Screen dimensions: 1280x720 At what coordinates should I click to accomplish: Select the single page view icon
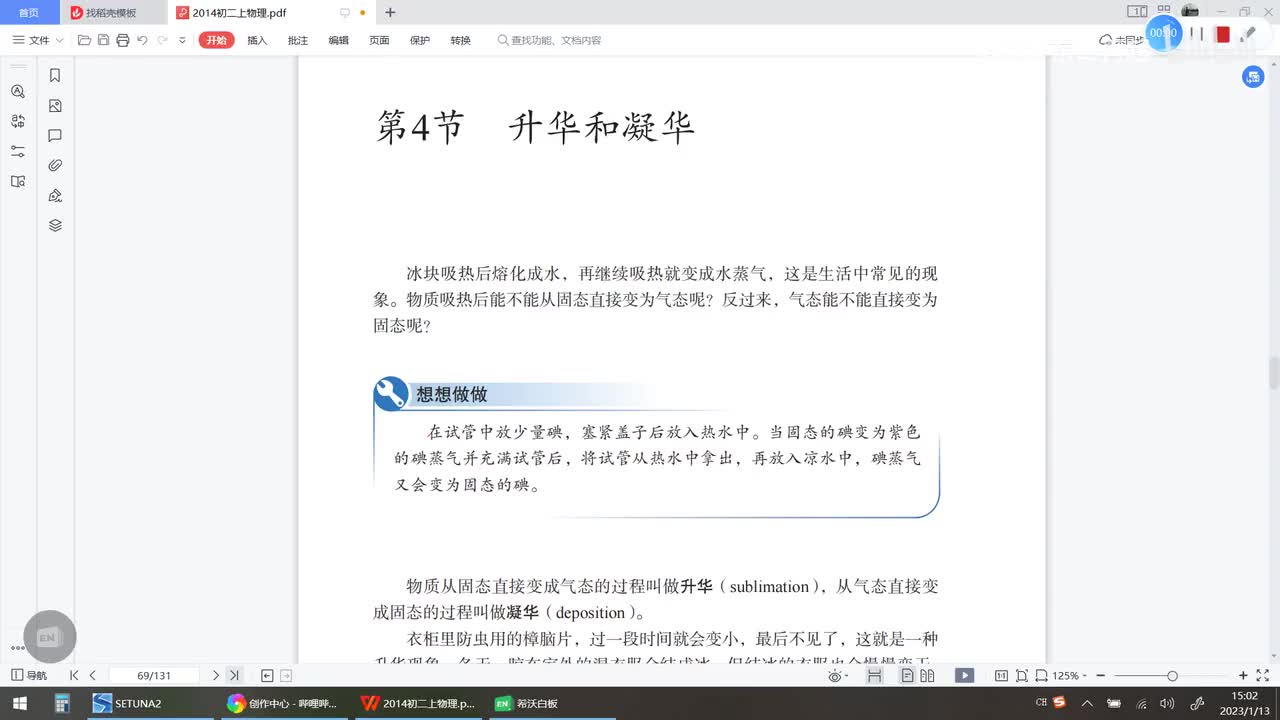pyautogui.click(x=907, y=676)
